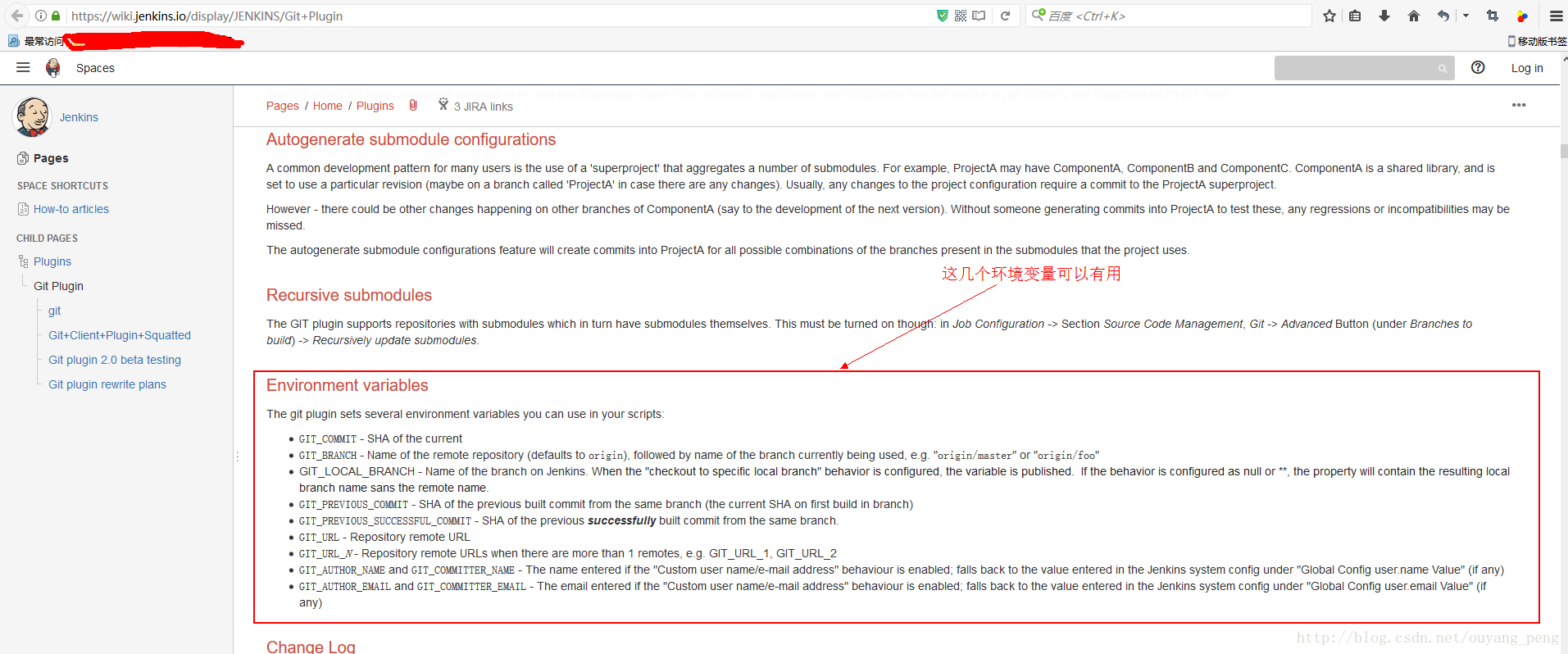The height and width of the screenshot is (654, 1568).
Task: Click the green padlock security icon
Action: pos(56,16)
